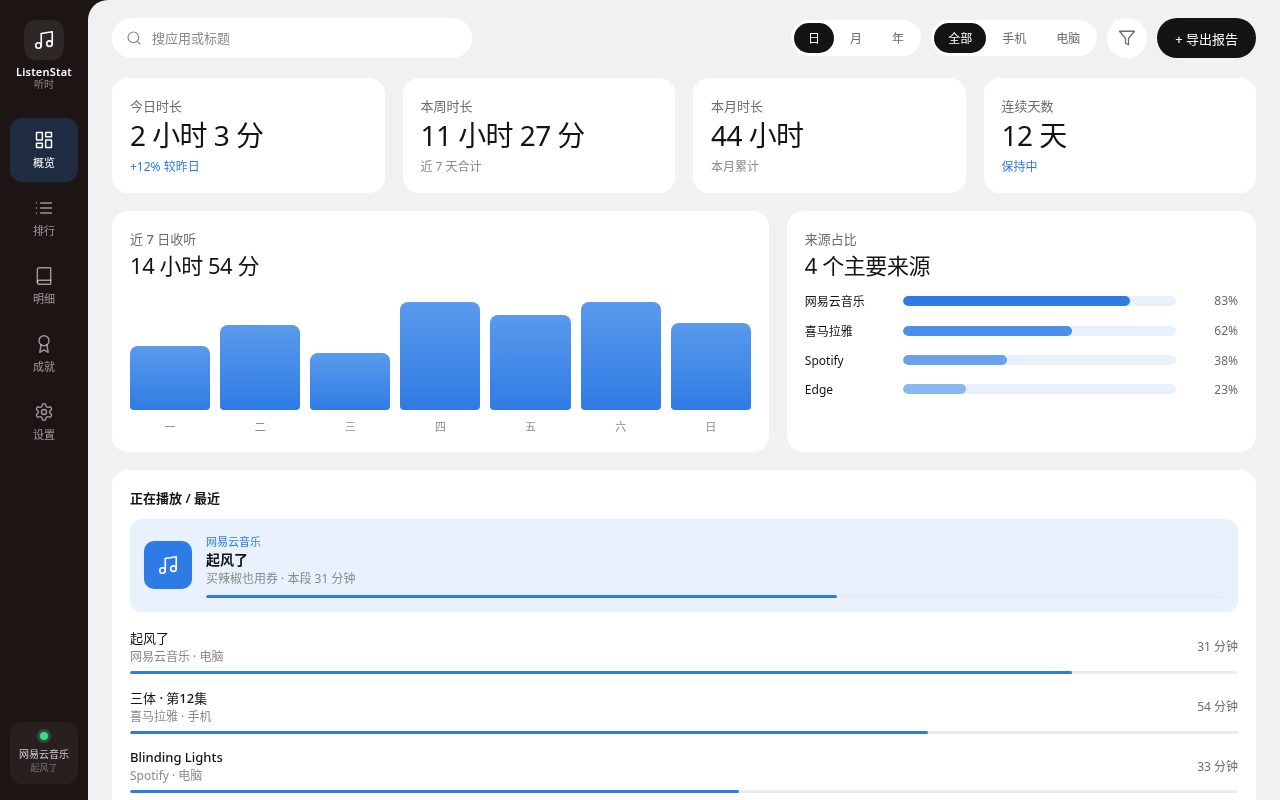Open the 成就 achievements sidebar section

[x=44, y=354]
